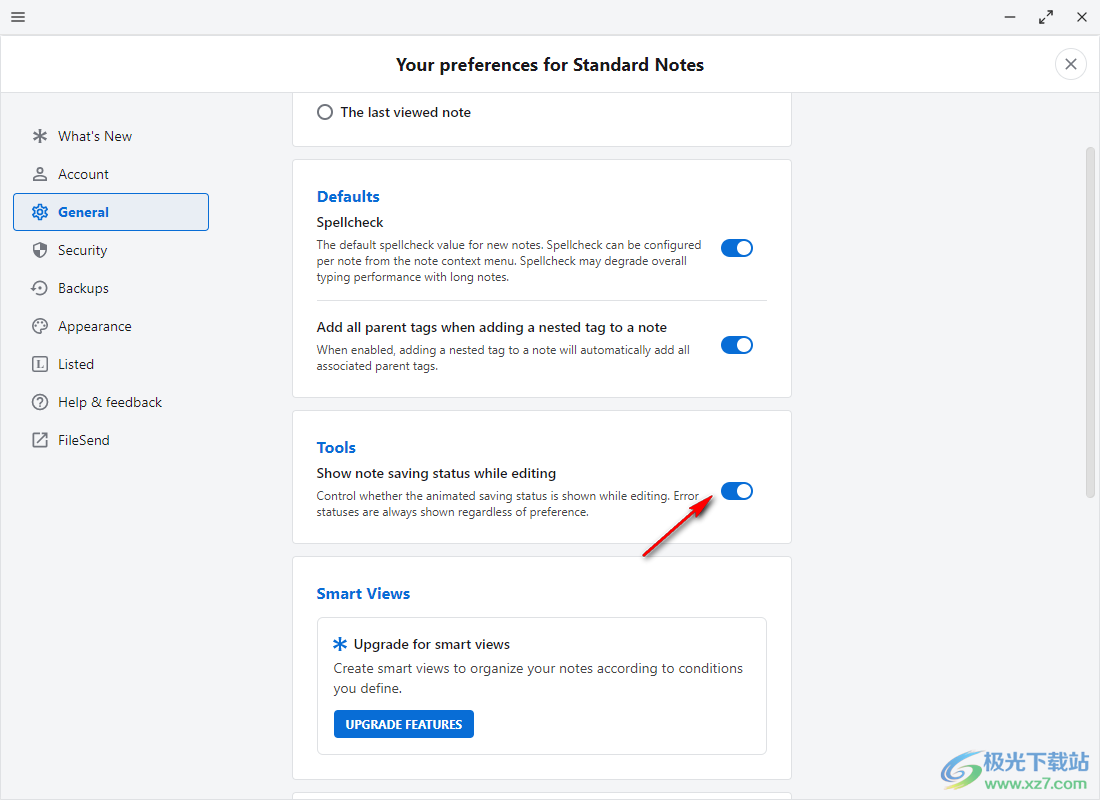This screenshot has width=1100, height=800.
Task: Close the preferences dialog with round X
Action: (1071, 65)
